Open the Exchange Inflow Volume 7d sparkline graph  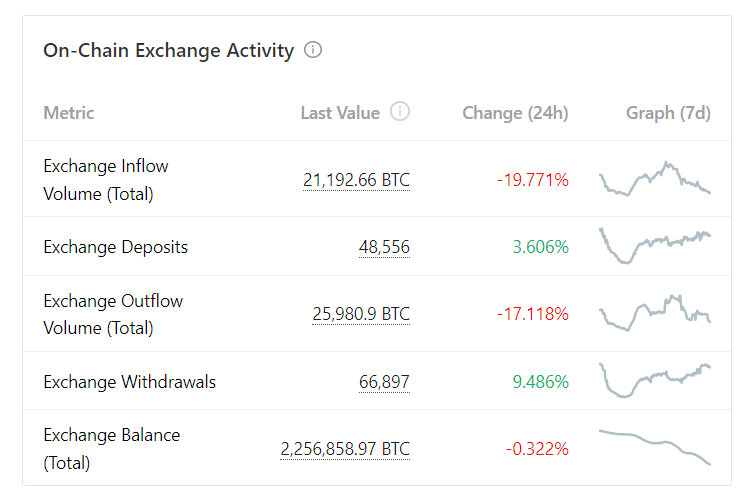point(655,179)
